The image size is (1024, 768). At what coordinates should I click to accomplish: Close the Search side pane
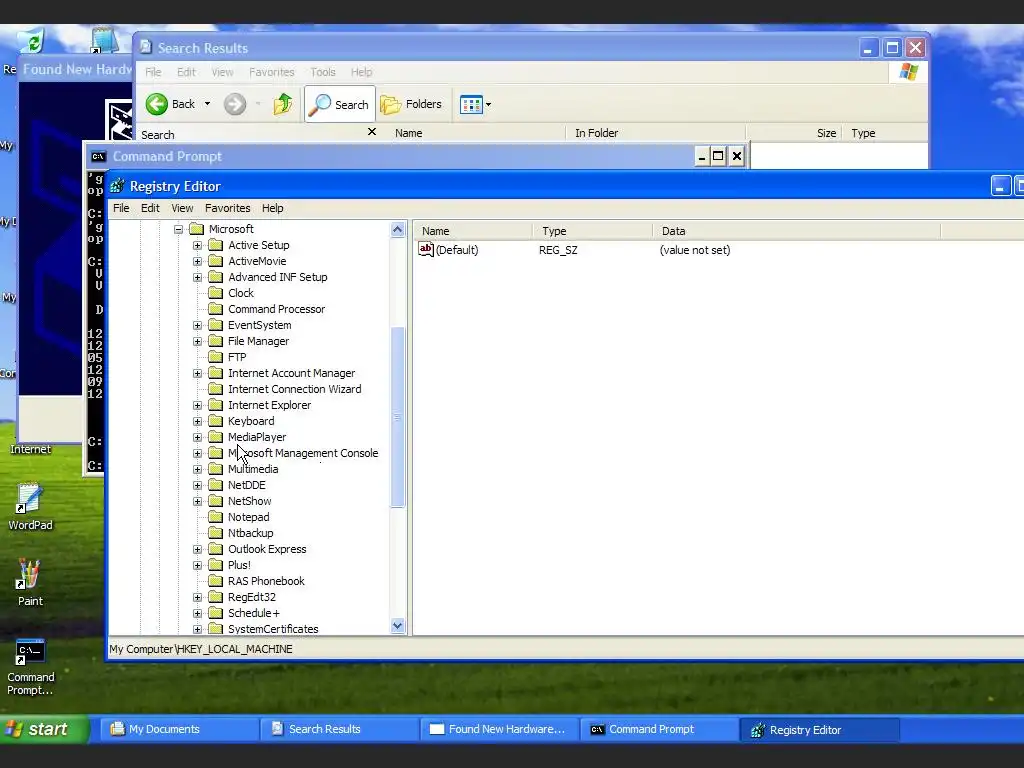point(372,132)
